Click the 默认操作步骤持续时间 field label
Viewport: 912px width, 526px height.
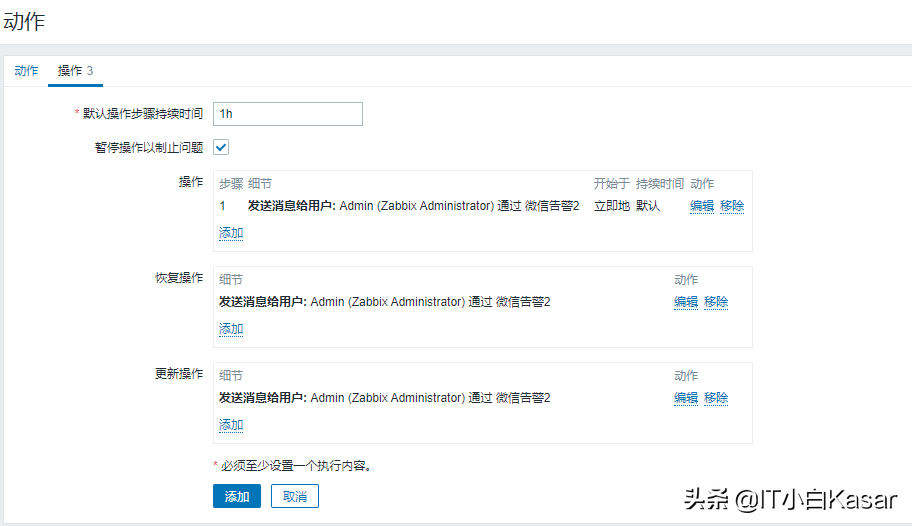coord(142,114)
